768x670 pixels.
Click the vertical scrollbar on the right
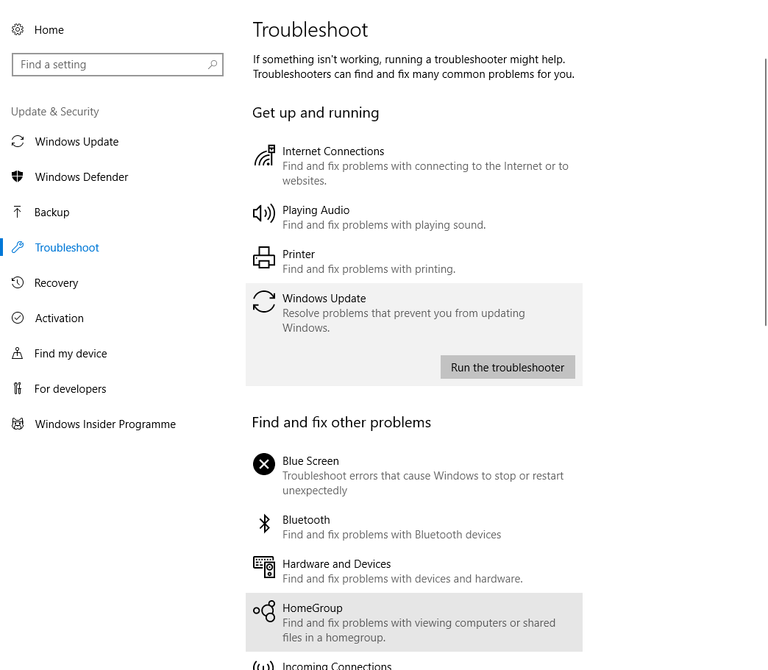coord(765,190)
